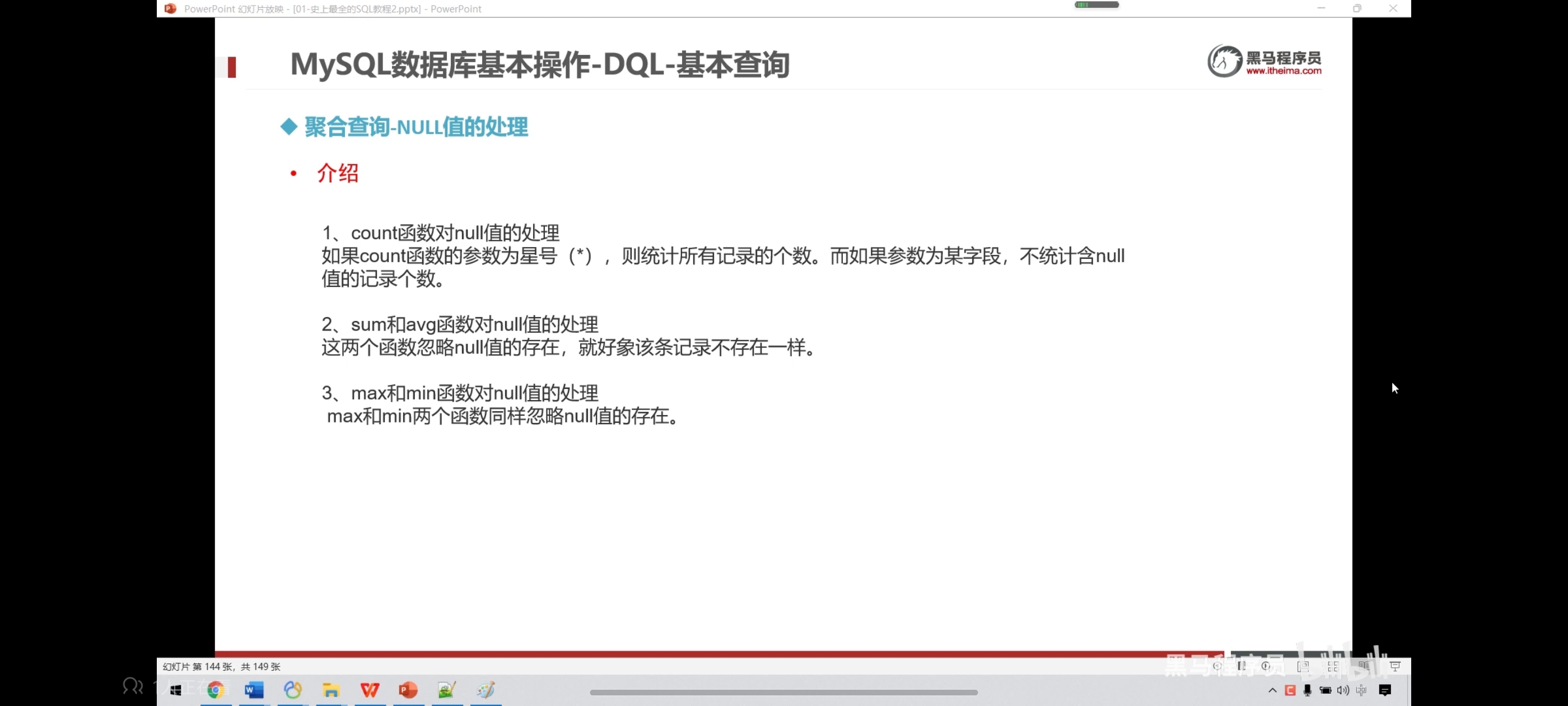Switch to Normal view icon
Viewport: 1568px width, 706px height.
(1303, 666)
